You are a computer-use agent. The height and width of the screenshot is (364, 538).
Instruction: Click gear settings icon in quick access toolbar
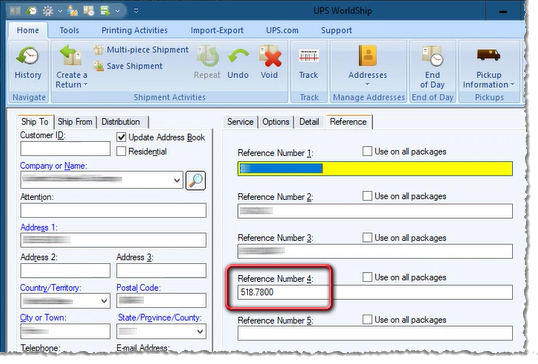coord(48,11)
